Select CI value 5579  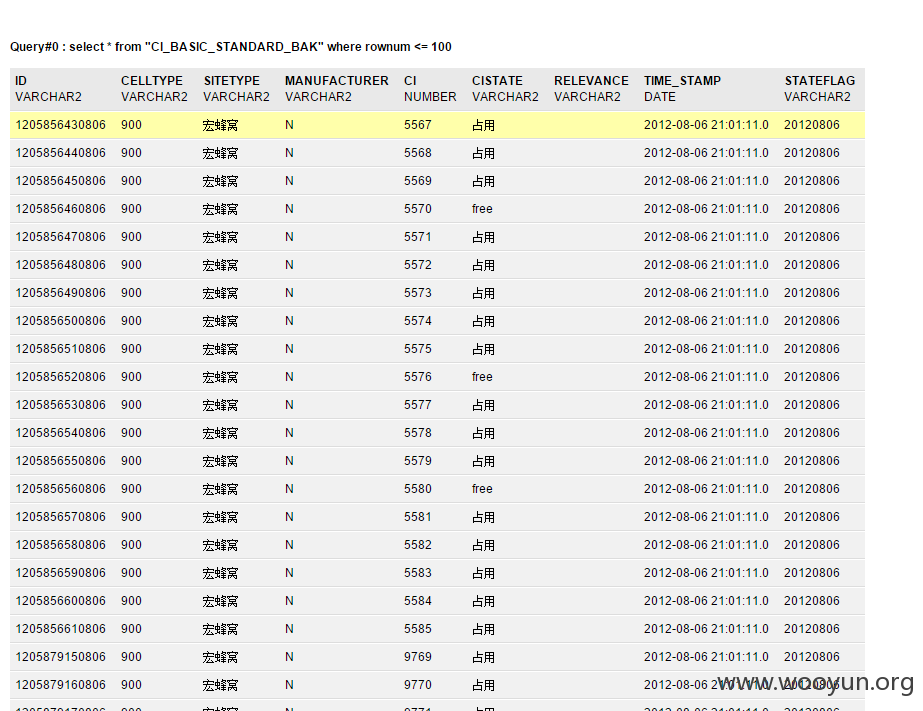tap(418, 461)
